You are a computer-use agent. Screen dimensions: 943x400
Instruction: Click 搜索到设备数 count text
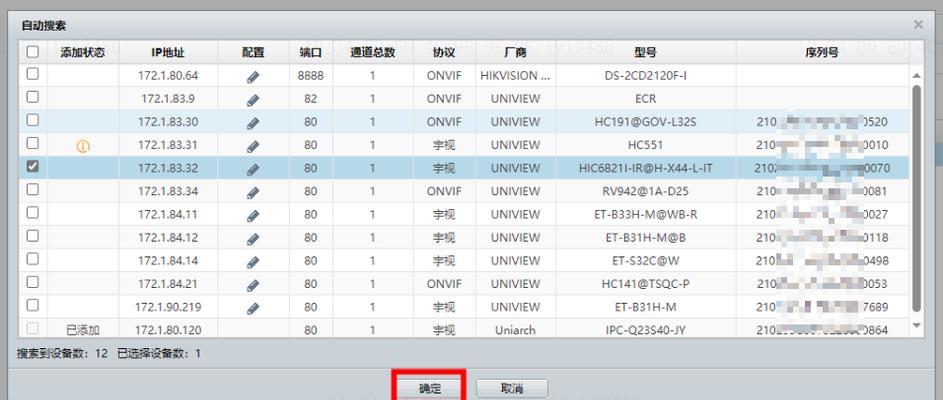click(63, 354)
